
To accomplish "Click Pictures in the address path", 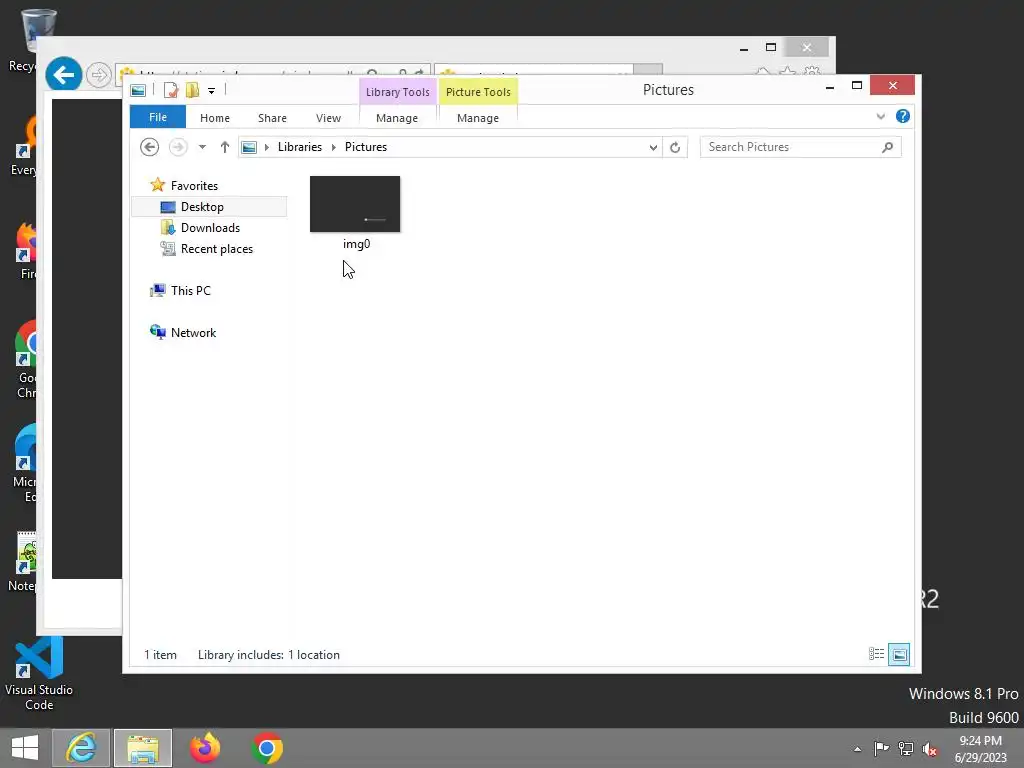I will point(366,147).
